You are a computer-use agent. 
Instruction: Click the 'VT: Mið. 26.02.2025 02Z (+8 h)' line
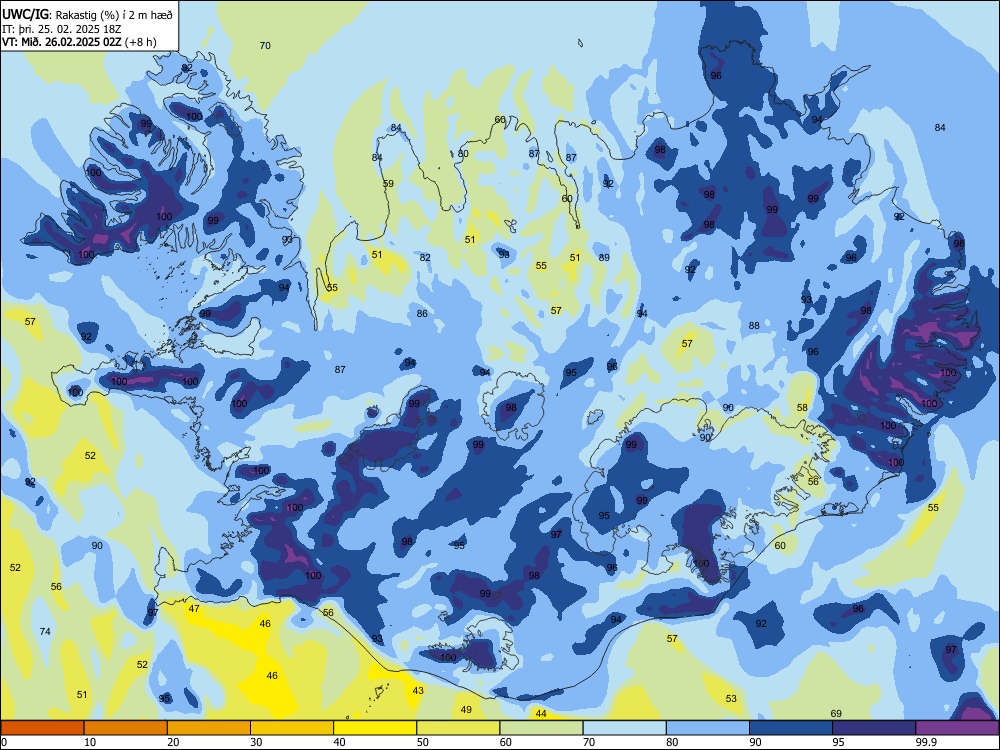(79, 42)
